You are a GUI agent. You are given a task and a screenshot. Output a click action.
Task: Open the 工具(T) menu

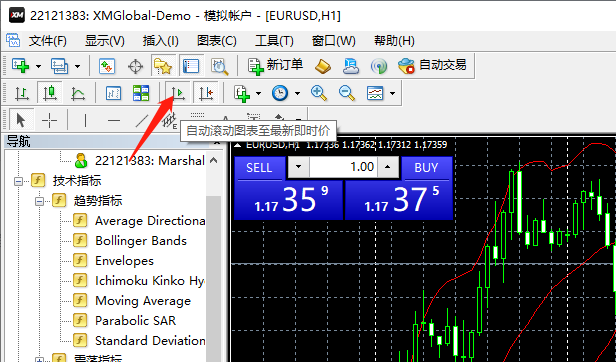coord(274,41)
